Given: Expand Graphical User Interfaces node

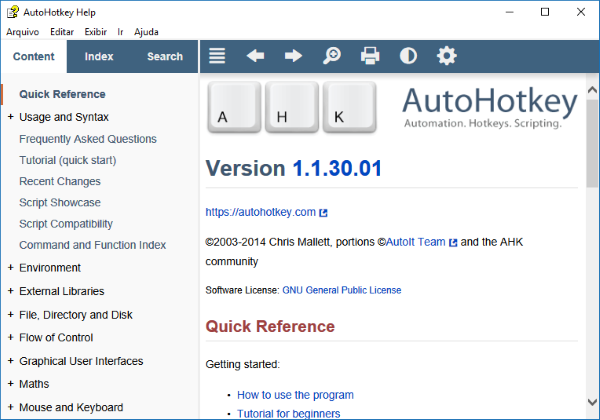Looking at the screenshot, I should 11,361.
